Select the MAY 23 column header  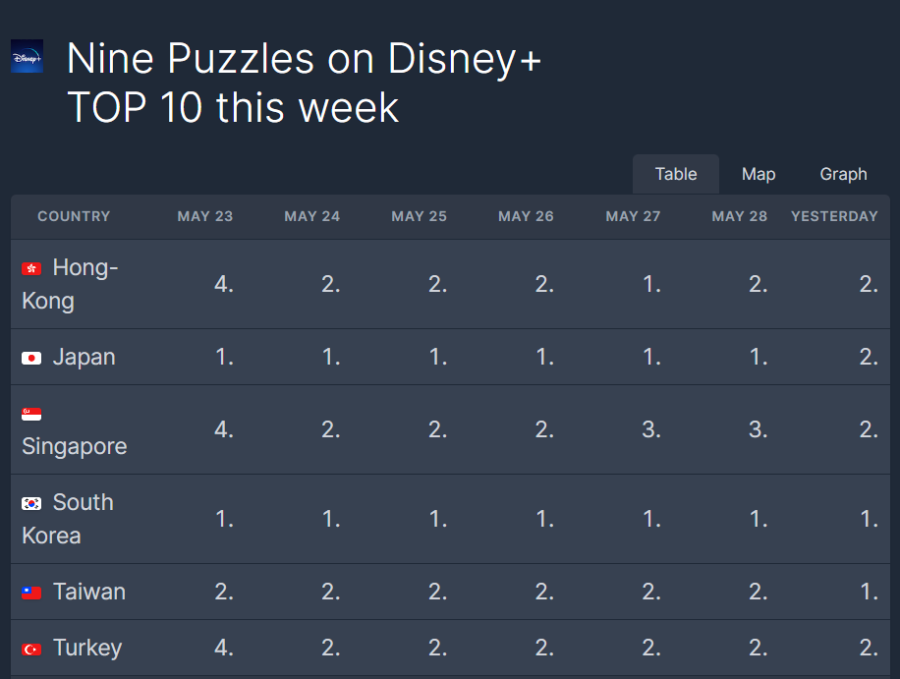coord(205,216)
